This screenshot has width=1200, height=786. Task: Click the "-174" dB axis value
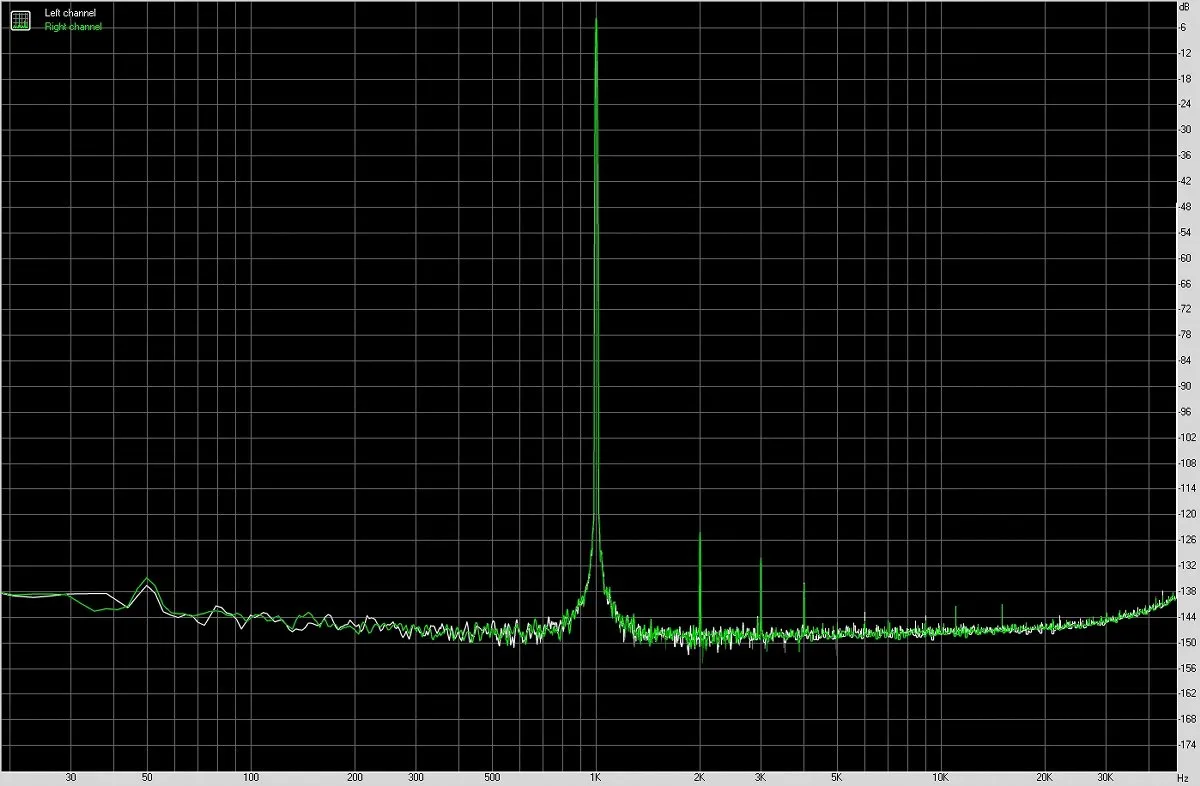click(x=1189, y=745)
